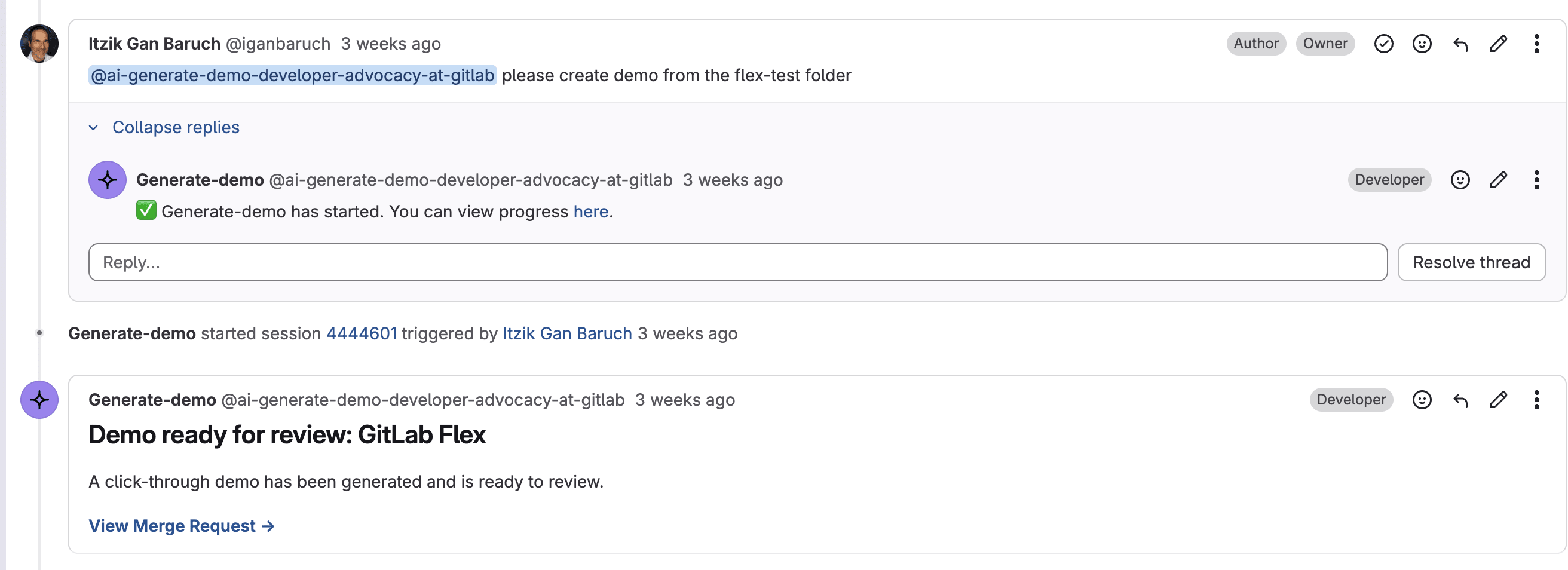
Task: Edit the 'Generate-demo has started' reply
Action: [x=1499, y=180]
